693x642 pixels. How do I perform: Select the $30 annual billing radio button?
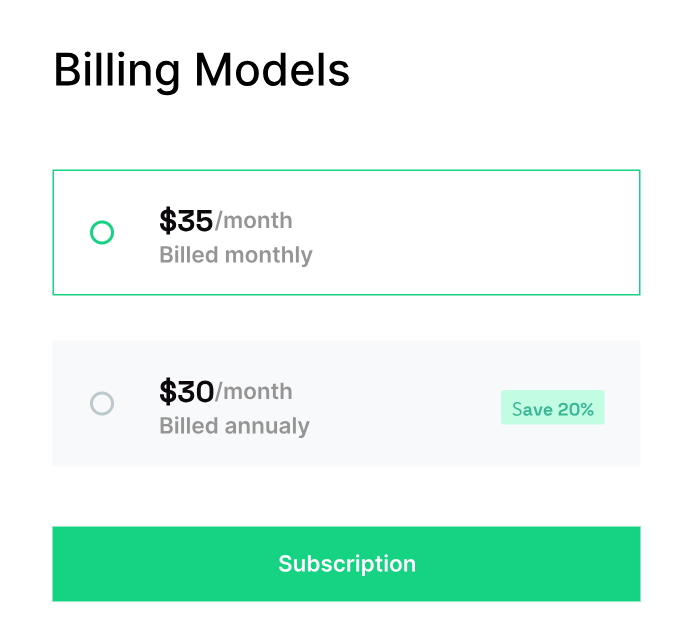[102, 404]
